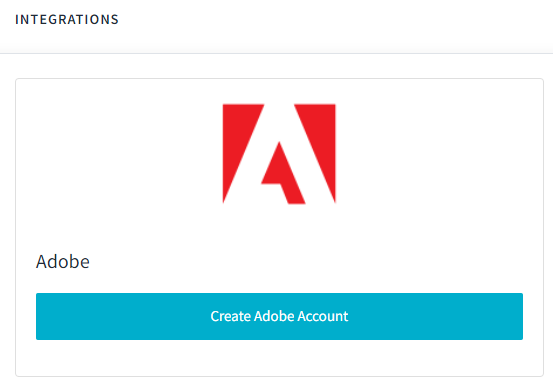Screen dimensions: 553x387
Task: Click the word Adobe on the teal button
Action: [274, 316]
